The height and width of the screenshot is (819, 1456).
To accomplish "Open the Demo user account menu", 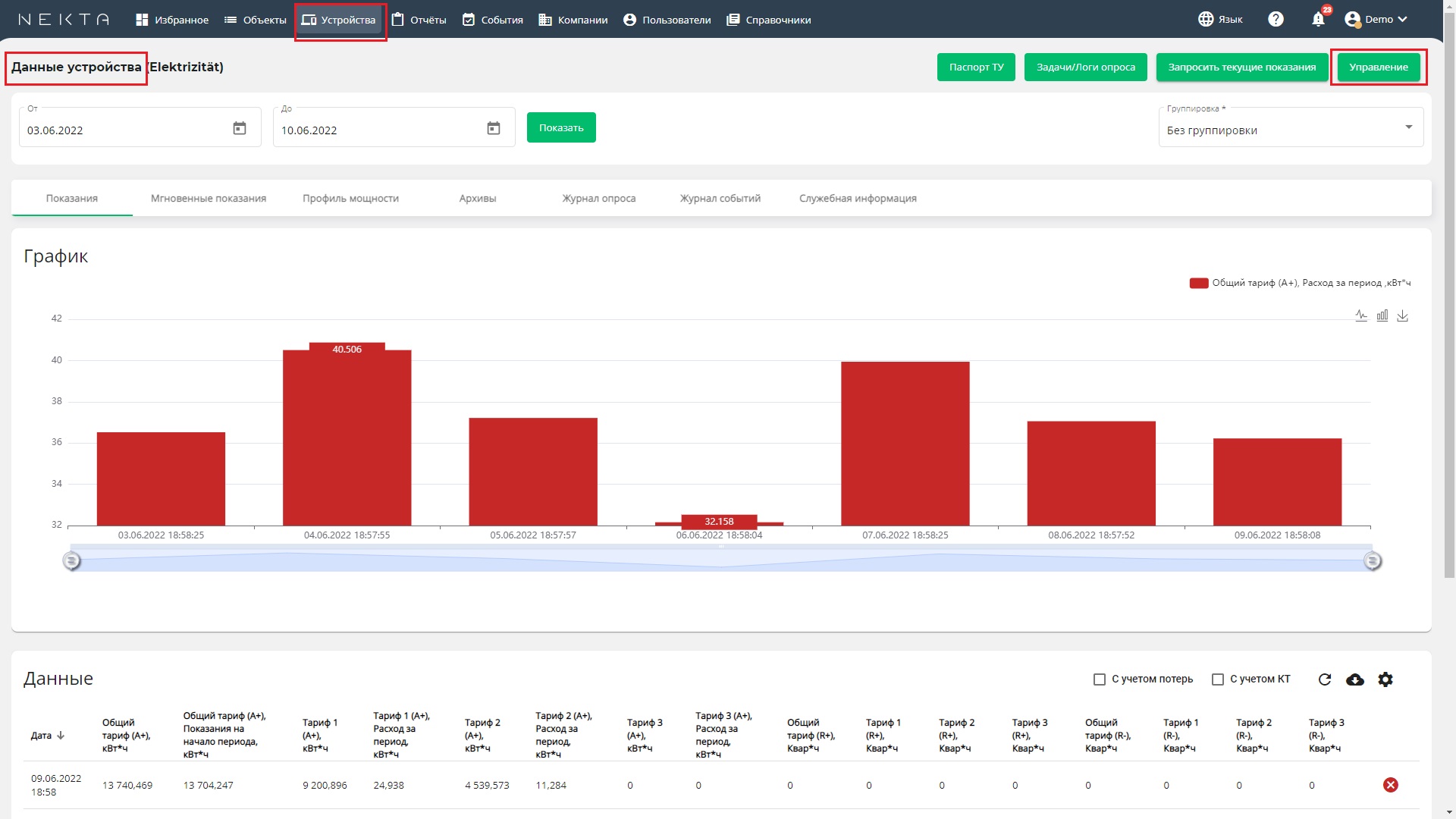I will pos(1376,20).
